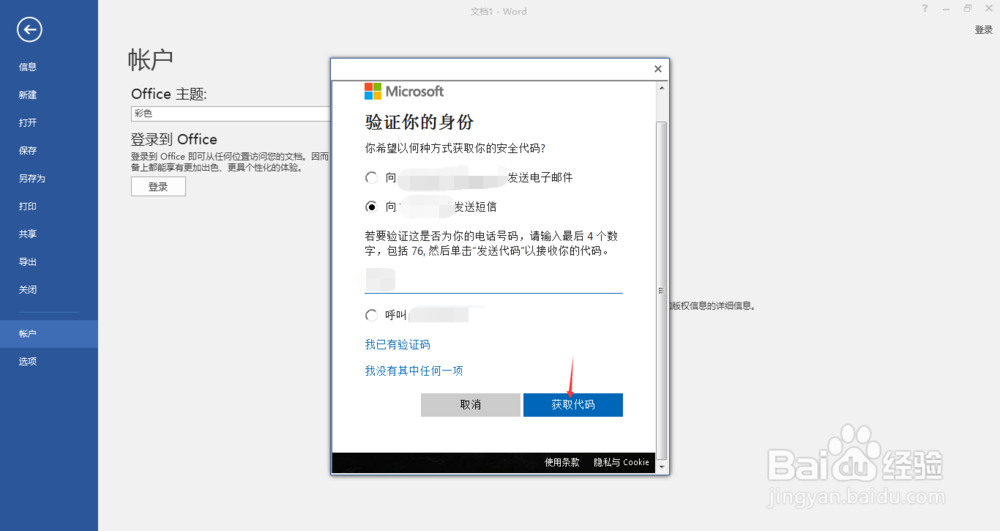Focus the last four digits input field

[x=494, y=280]
